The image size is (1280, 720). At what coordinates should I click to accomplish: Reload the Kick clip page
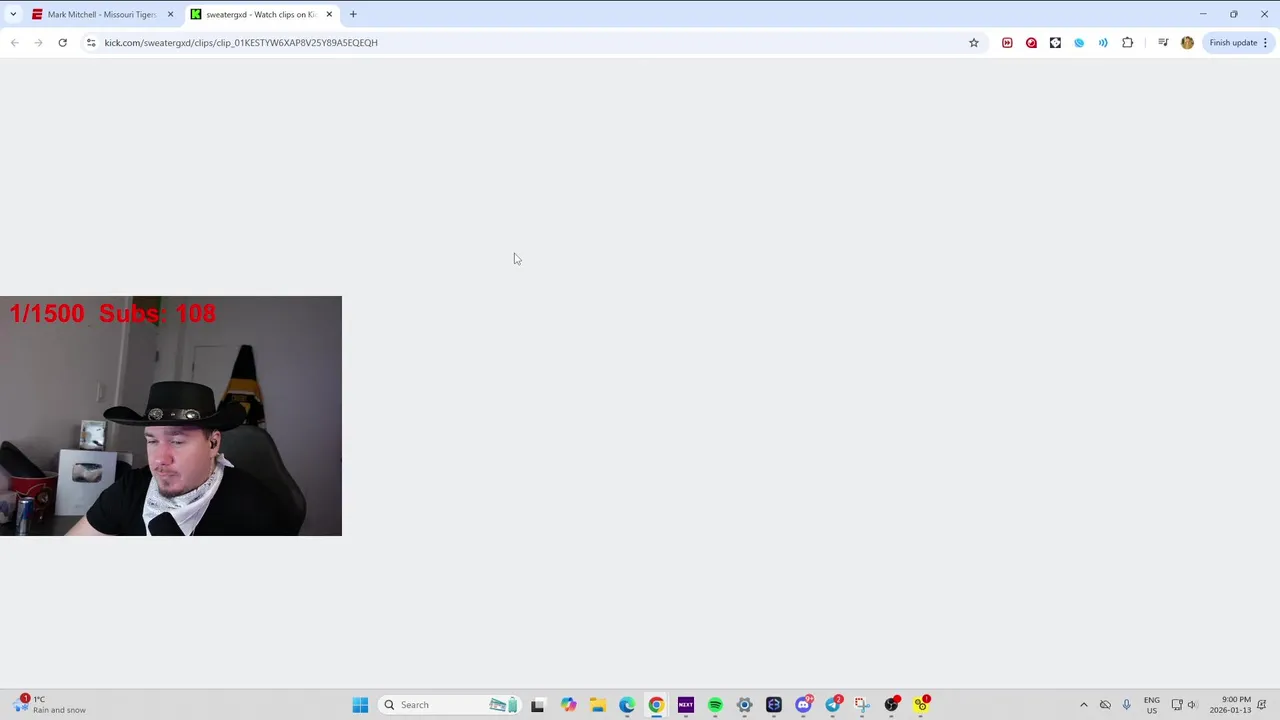click(x=62, y=43)
